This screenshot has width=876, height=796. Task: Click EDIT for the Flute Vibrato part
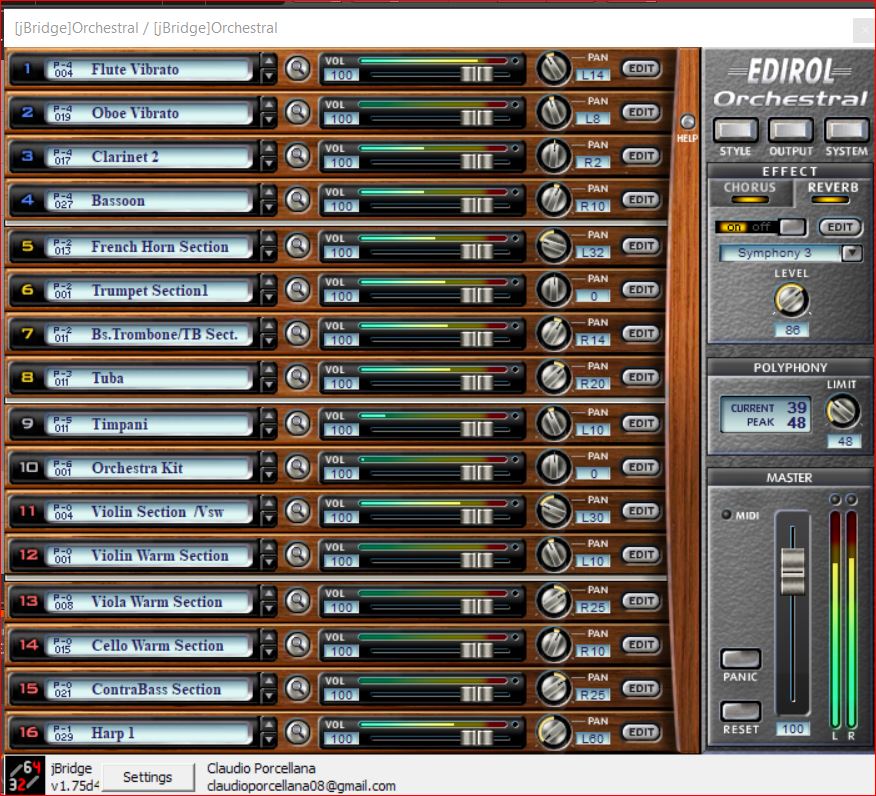[x=641, y=68]
